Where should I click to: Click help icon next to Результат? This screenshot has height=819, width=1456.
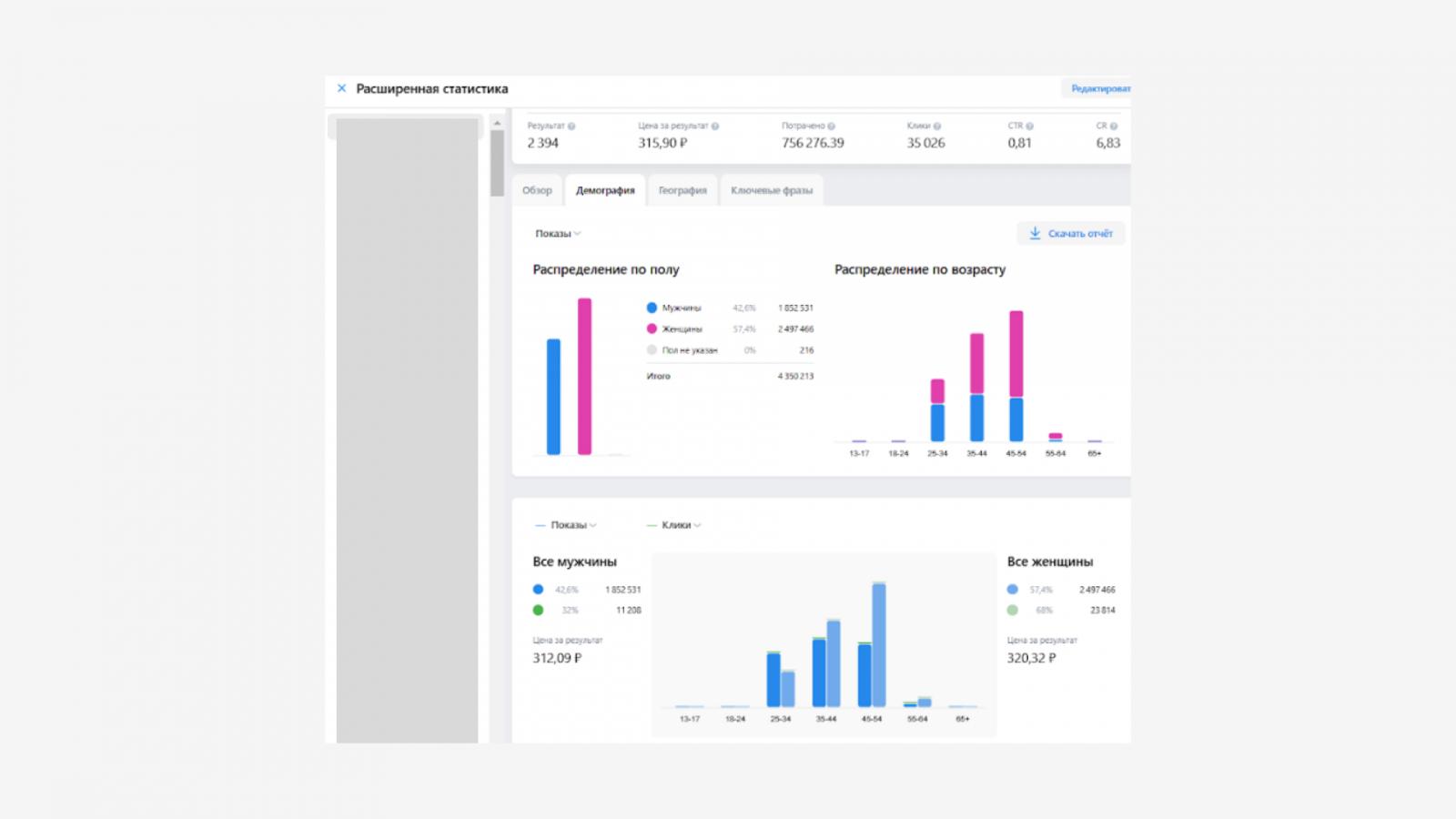[571, 126]
